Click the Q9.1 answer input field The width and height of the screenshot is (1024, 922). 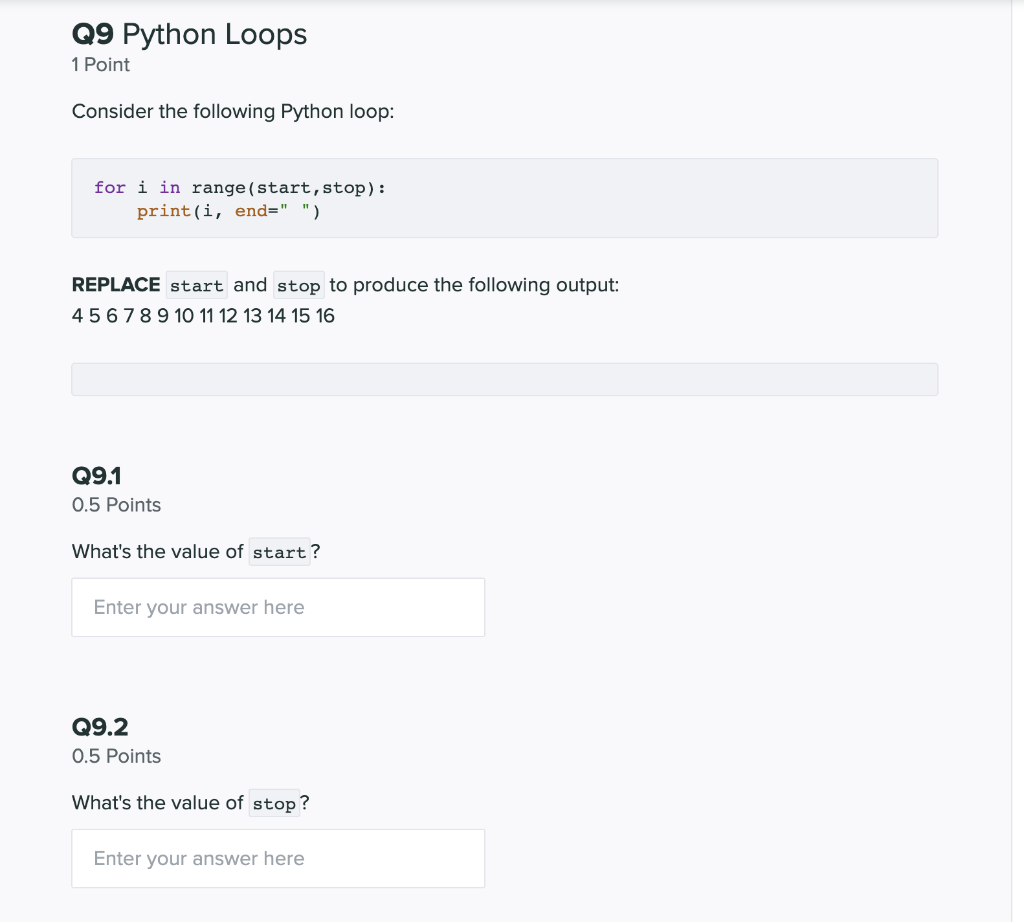point(278,607)
